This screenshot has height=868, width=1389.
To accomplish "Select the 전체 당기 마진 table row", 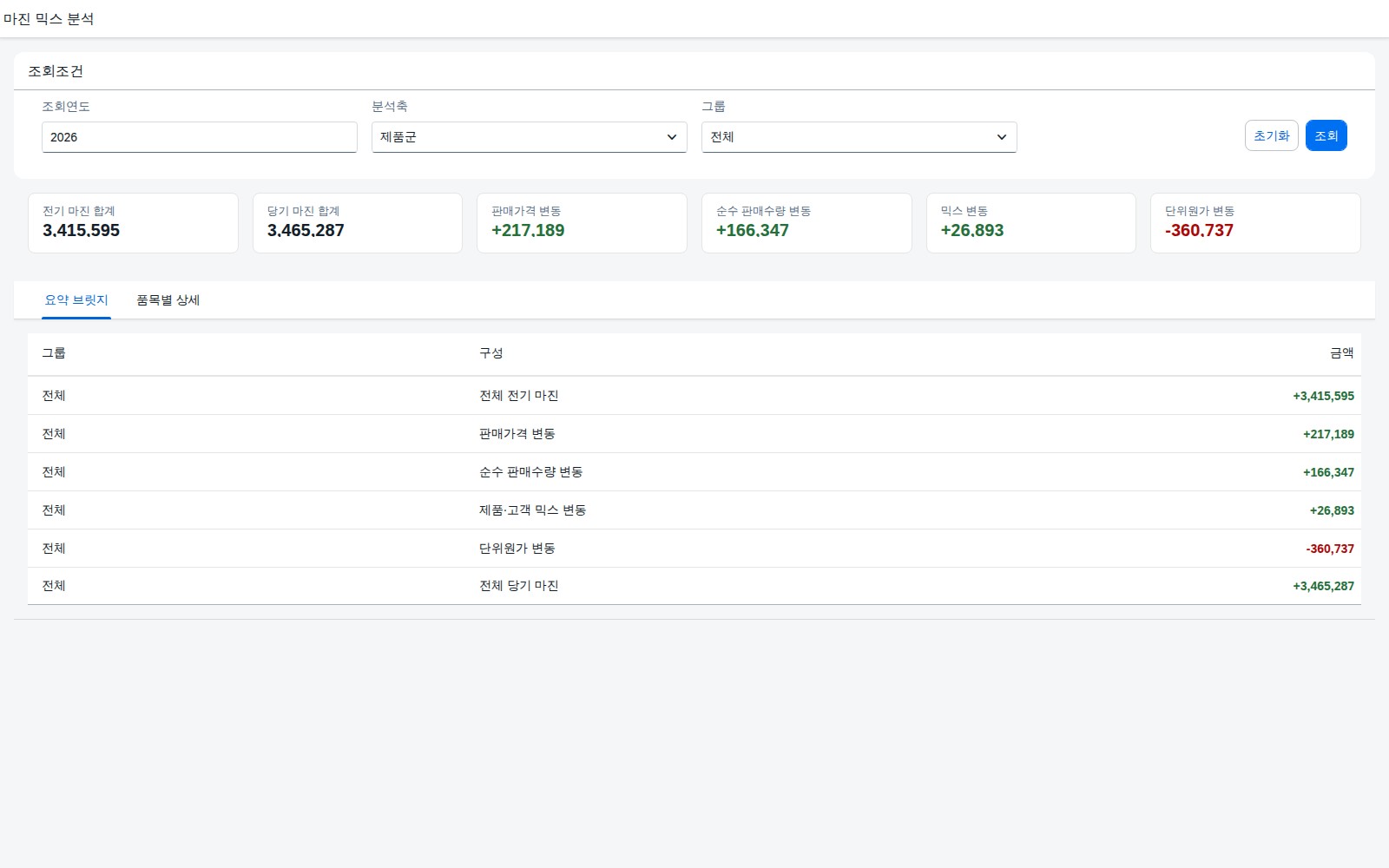I will point(694,586).
